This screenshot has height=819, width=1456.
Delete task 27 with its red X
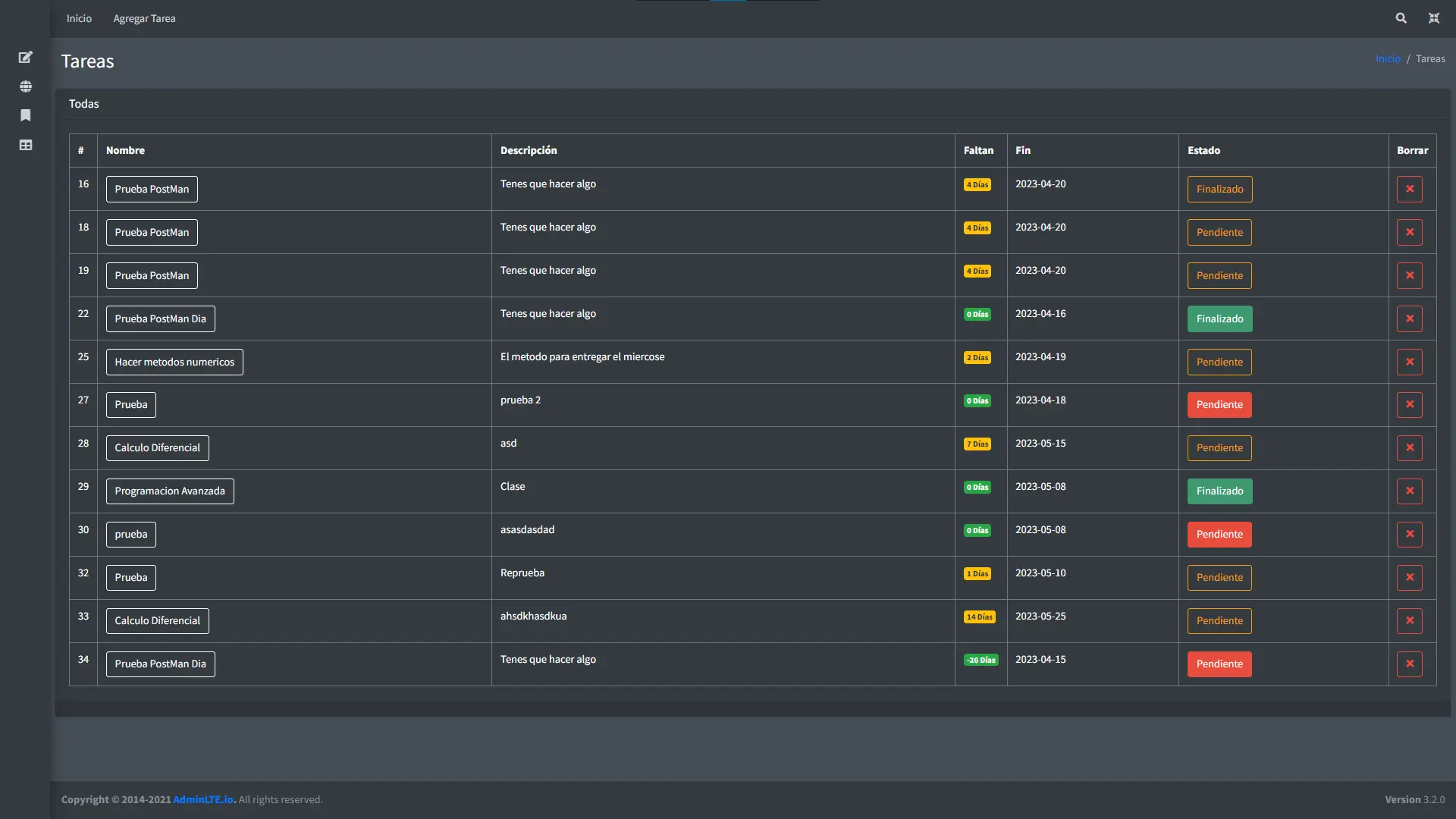pos(1410,404)
